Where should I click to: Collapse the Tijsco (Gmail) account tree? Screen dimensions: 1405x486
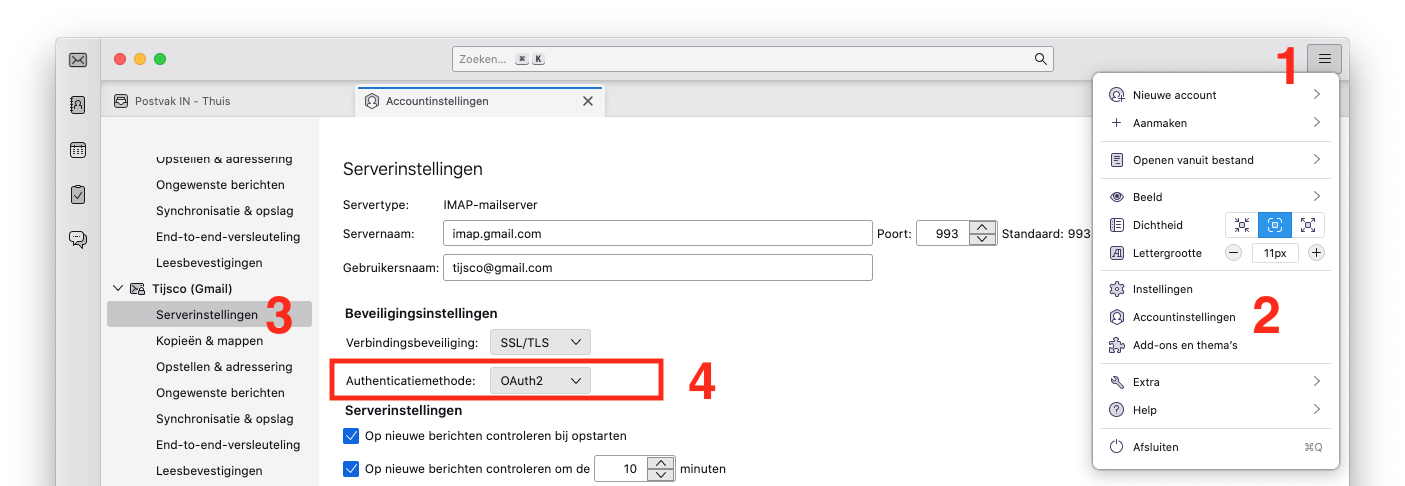(118, 289)
